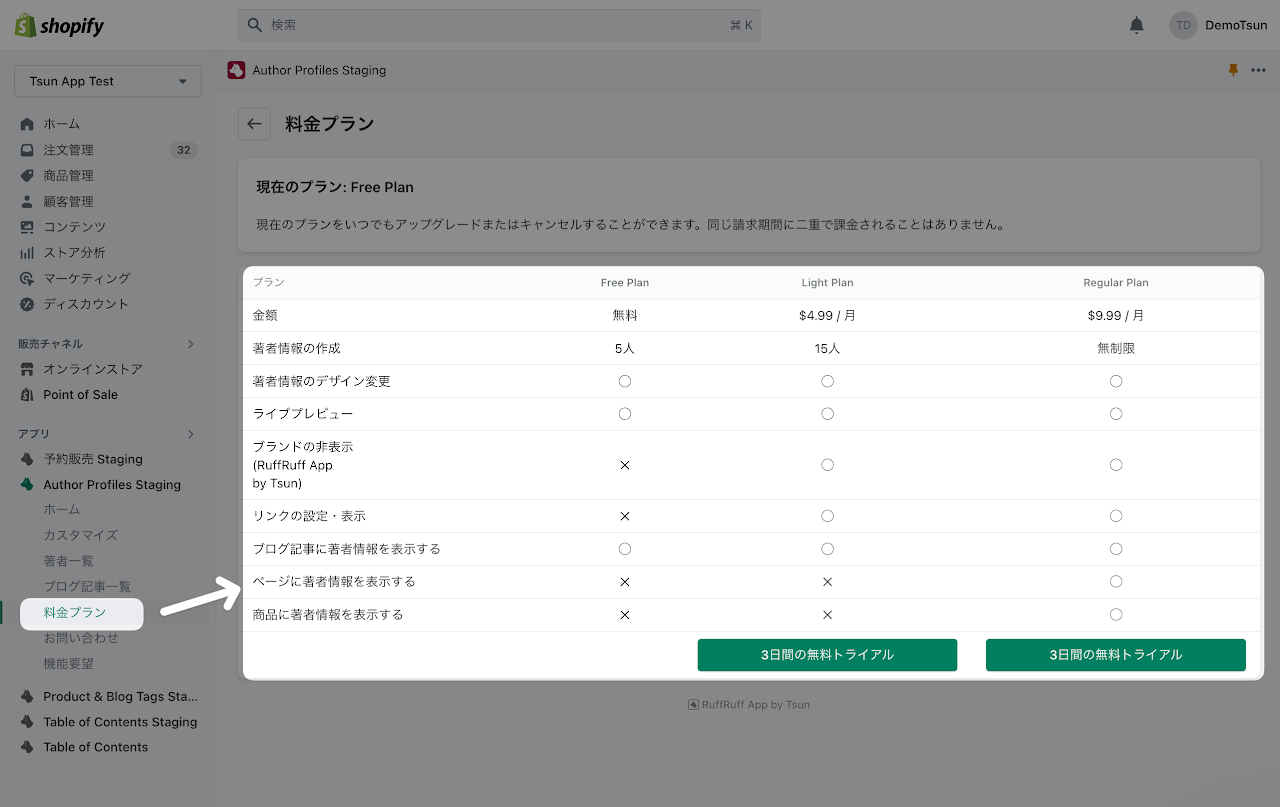
Task: Click the Table of Contents Staging app icon
Action: [27, 722]
